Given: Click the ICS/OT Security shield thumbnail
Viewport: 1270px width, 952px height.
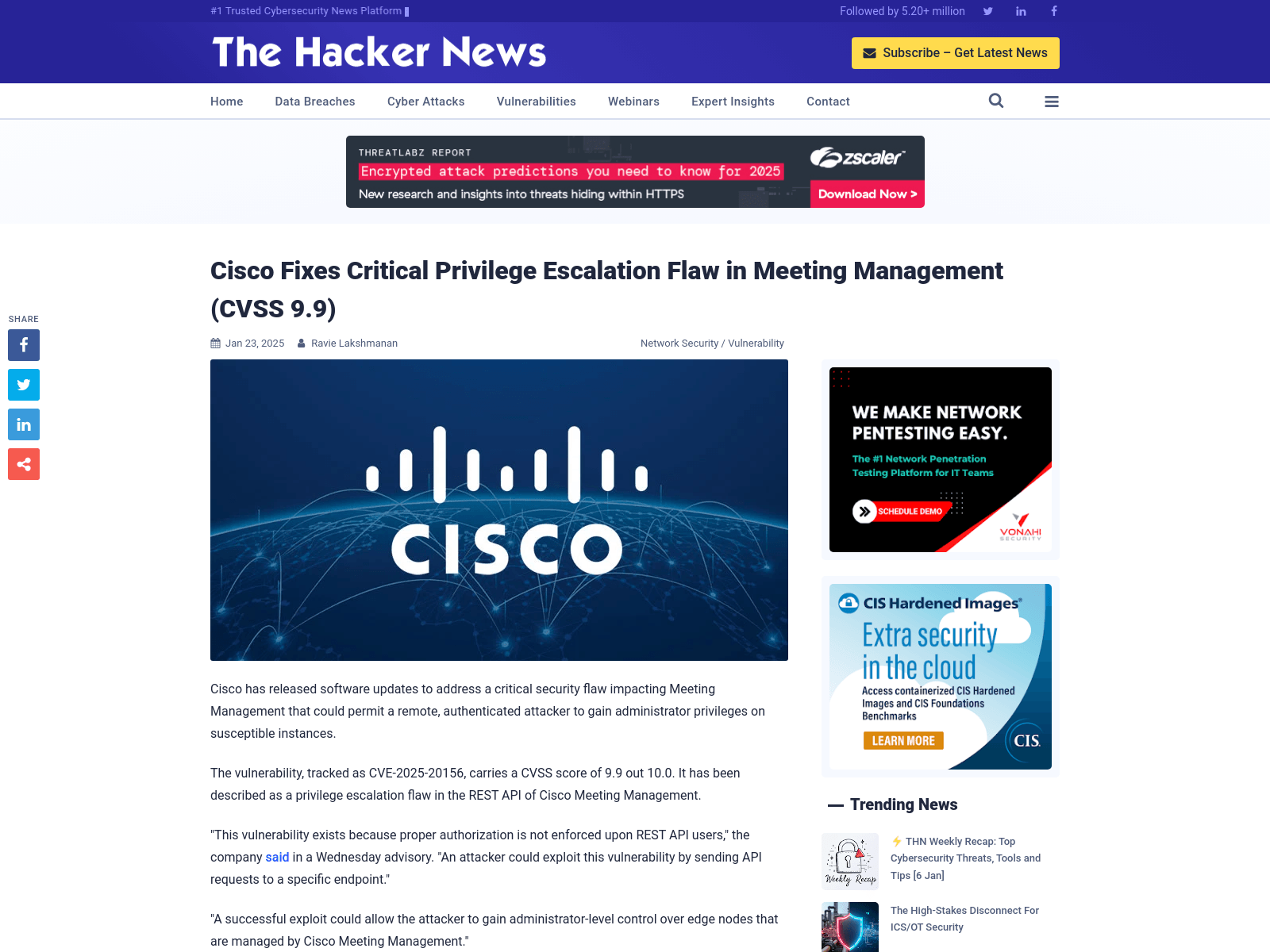Looking at the screenshot, I should click(850, 927).
